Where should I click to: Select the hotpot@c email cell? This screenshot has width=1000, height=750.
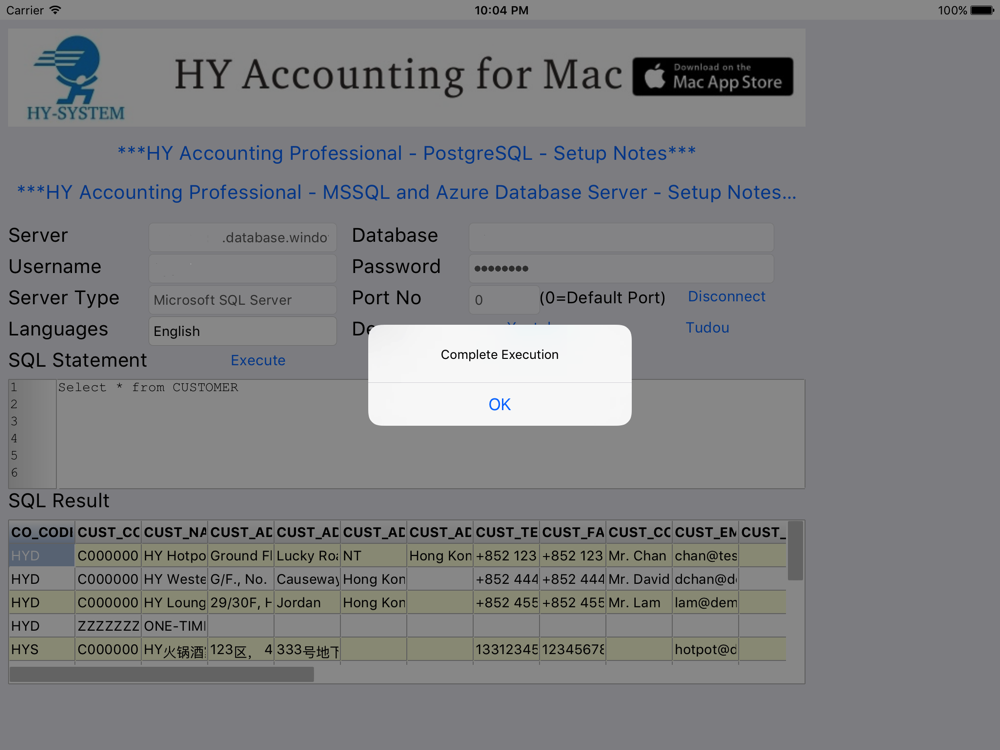pos(705,650)
